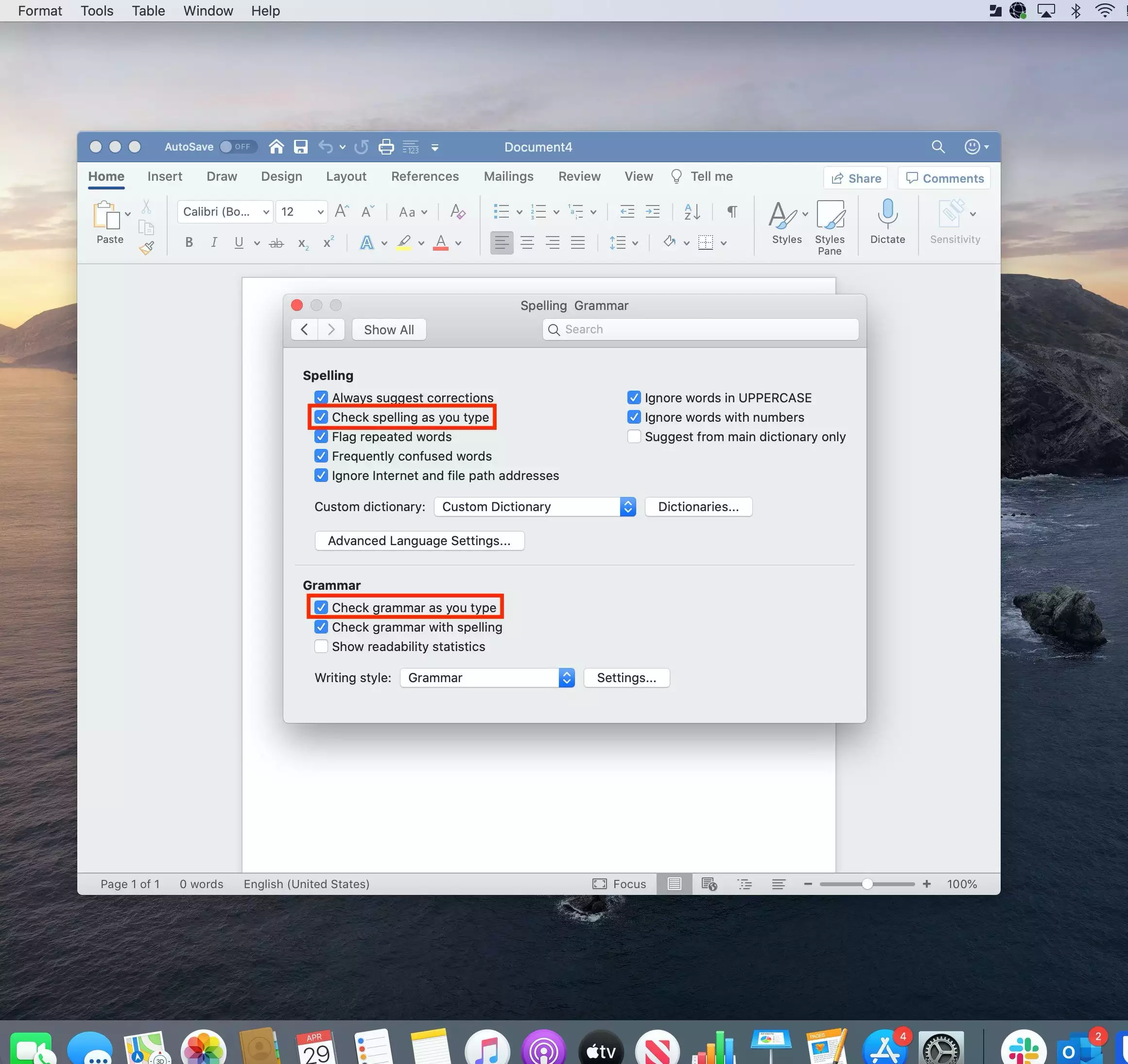Uncheck Flag repeated words
The image size is (1128, 1064).
(x=321, y=437)
